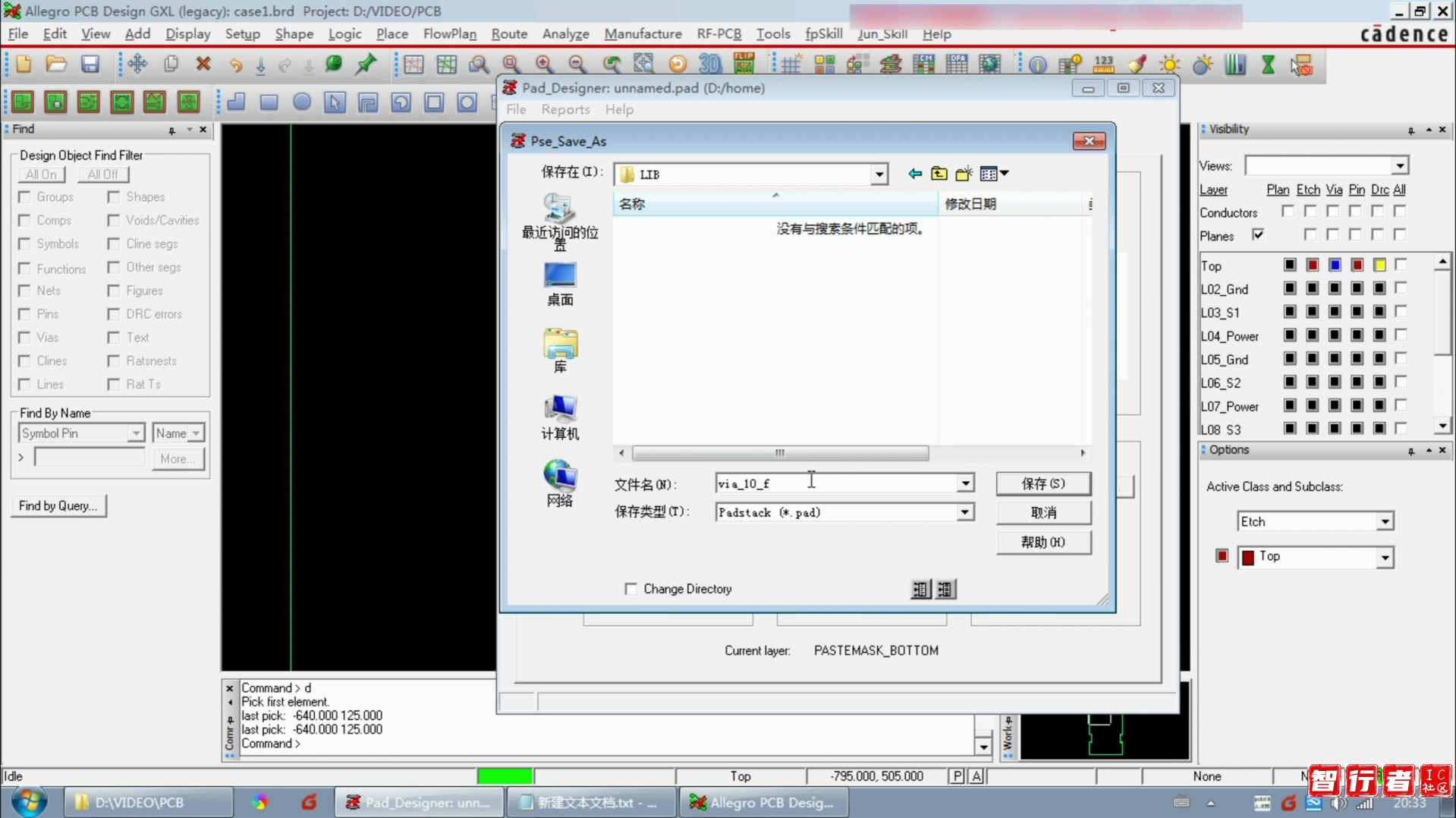The height and width of the screenshot is (818, 1456).
Task: Click the red Etch color swatch for Top layer
Action: (x=1313, y=265)
